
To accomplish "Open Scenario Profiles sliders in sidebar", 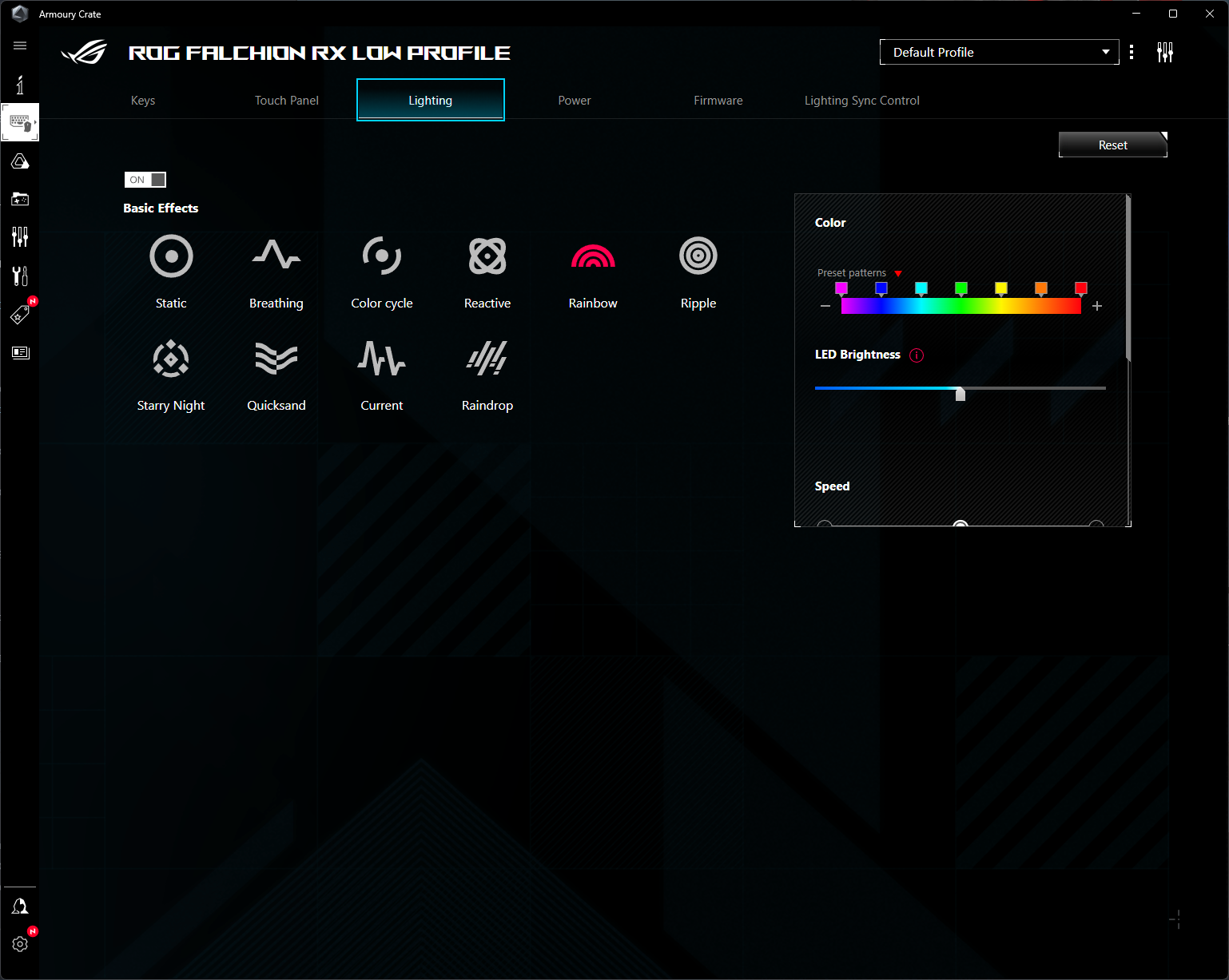I will (20, 237).
